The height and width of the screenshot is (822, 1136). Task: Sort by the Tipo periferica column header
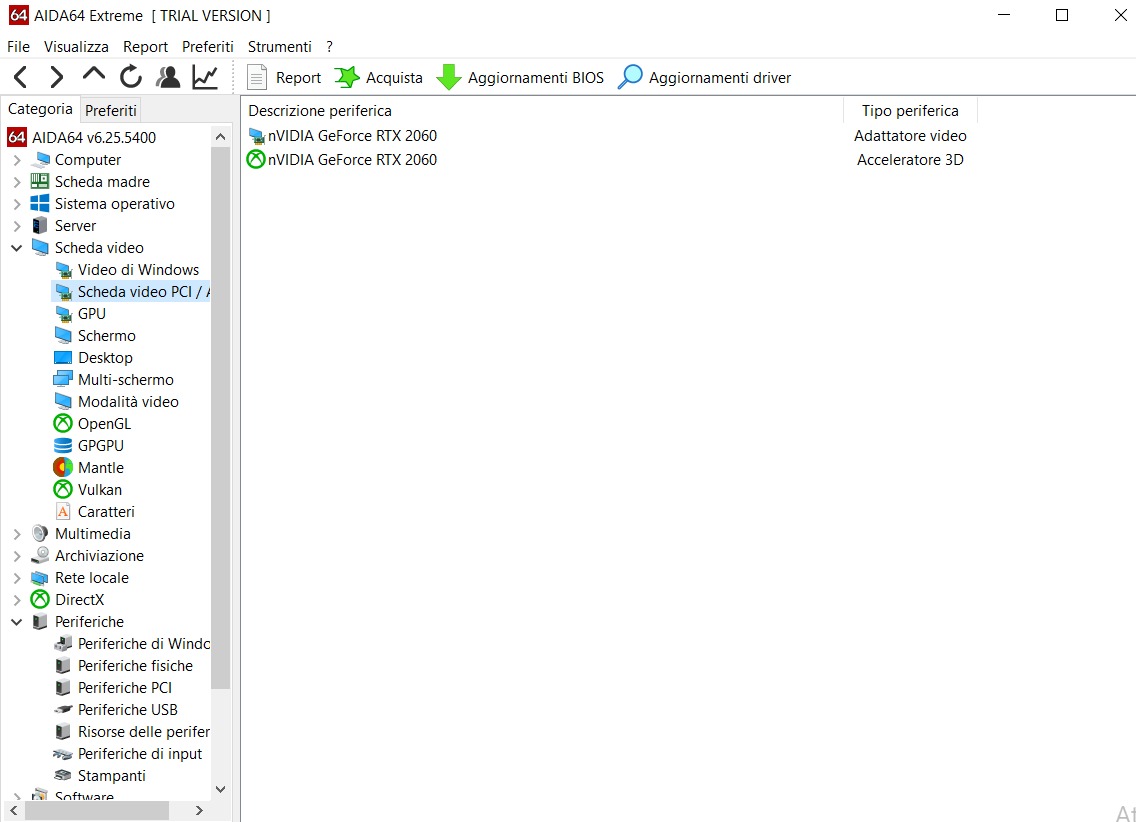click(x=910, y=110)
